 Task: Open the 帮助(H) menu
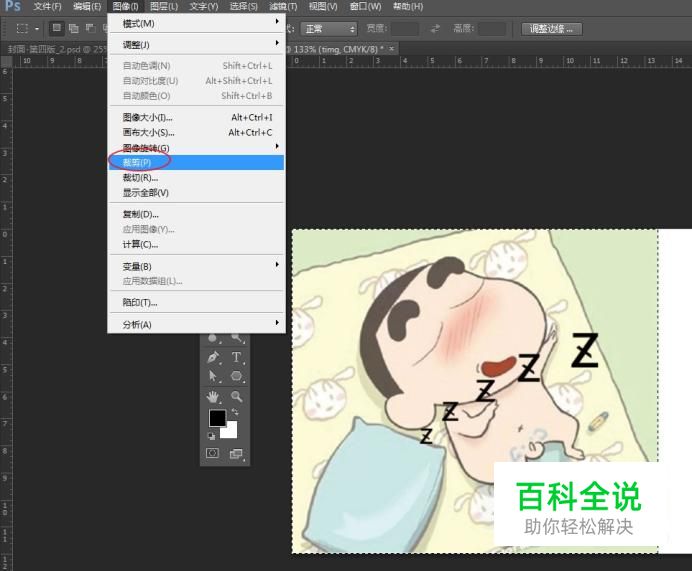408,7
